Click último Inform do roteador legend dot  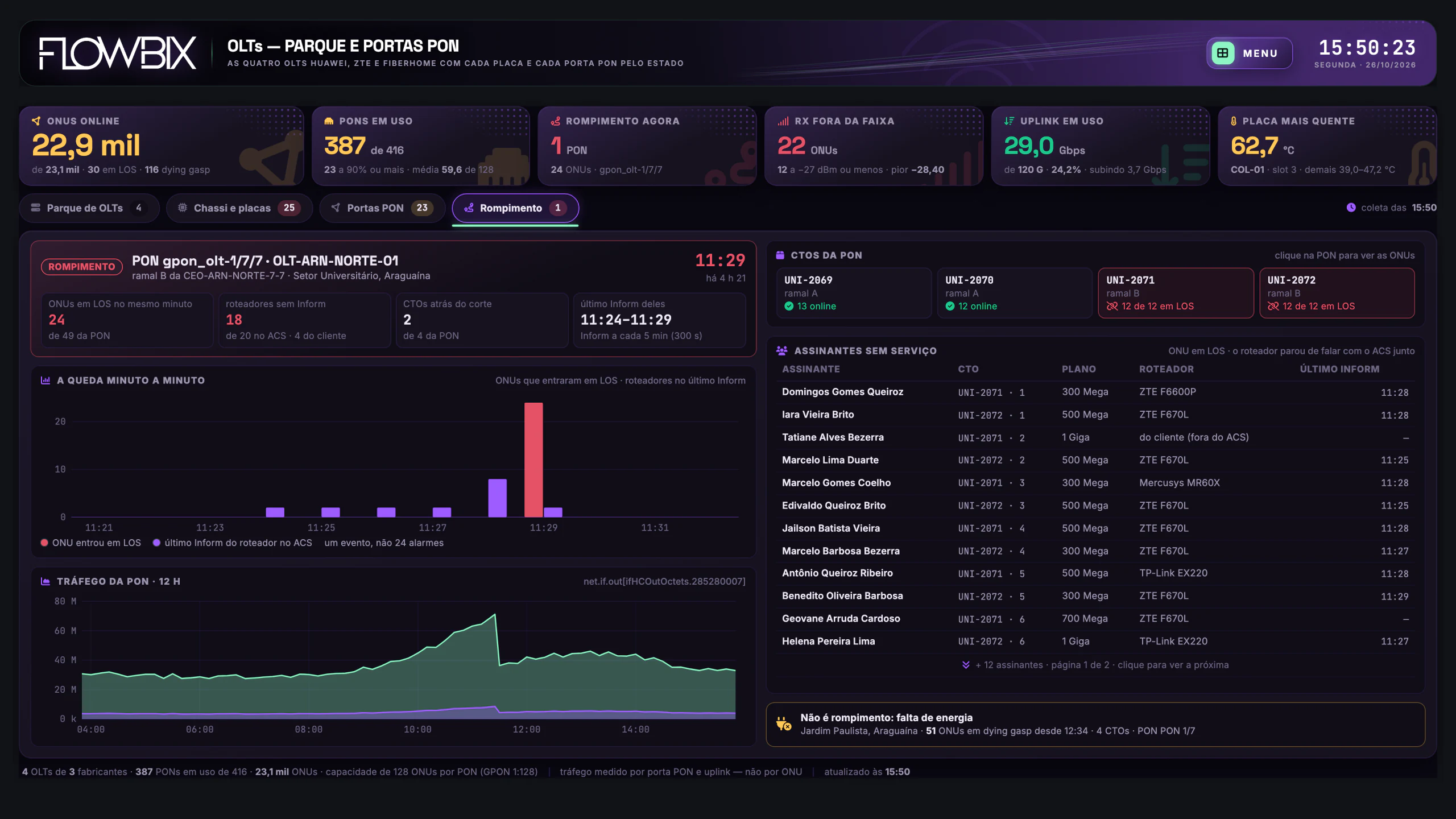(156, 543)
